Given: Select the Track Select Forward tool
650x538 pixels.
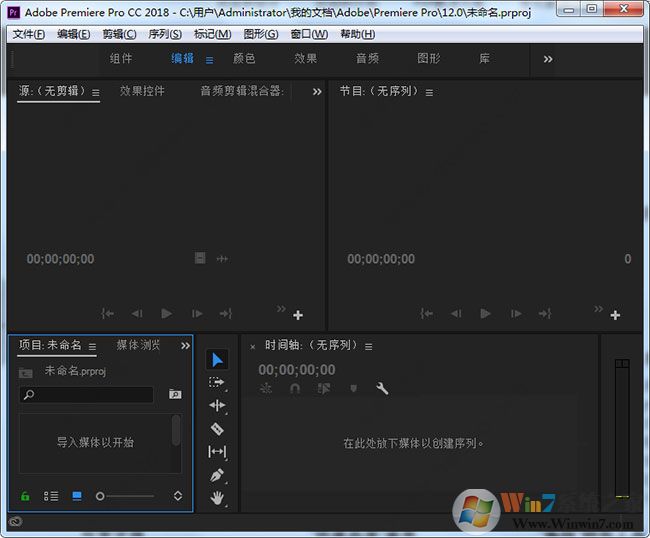Looking at the screenshot, I should click(218, 383).
